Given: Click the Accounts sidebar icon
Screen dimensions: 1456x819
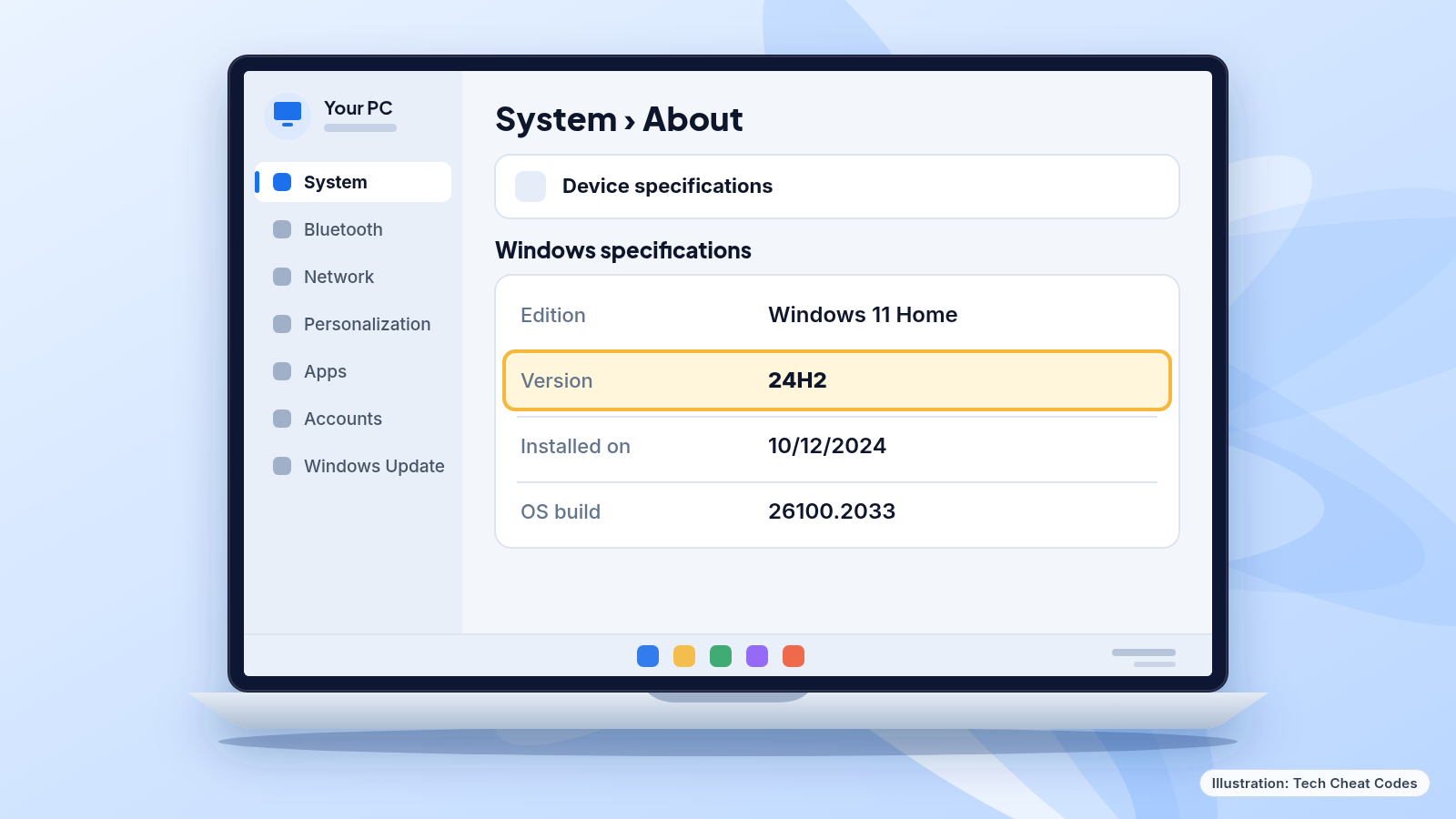Looking at the screenshot, I should point(282,419).
